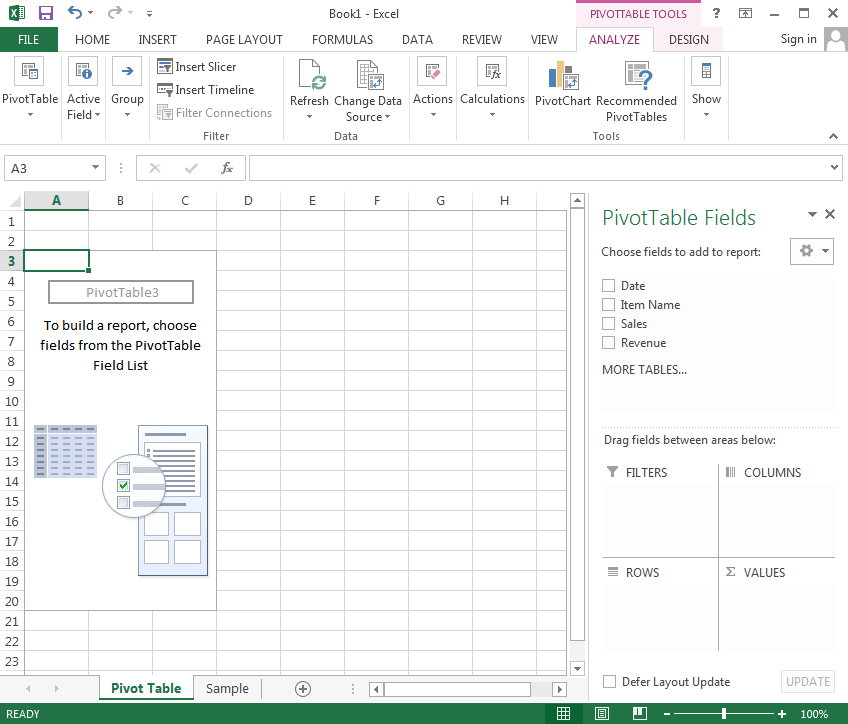The image size is (848, 724).
Task: Check the Item Name field
Action: click(x=608, y=304)
